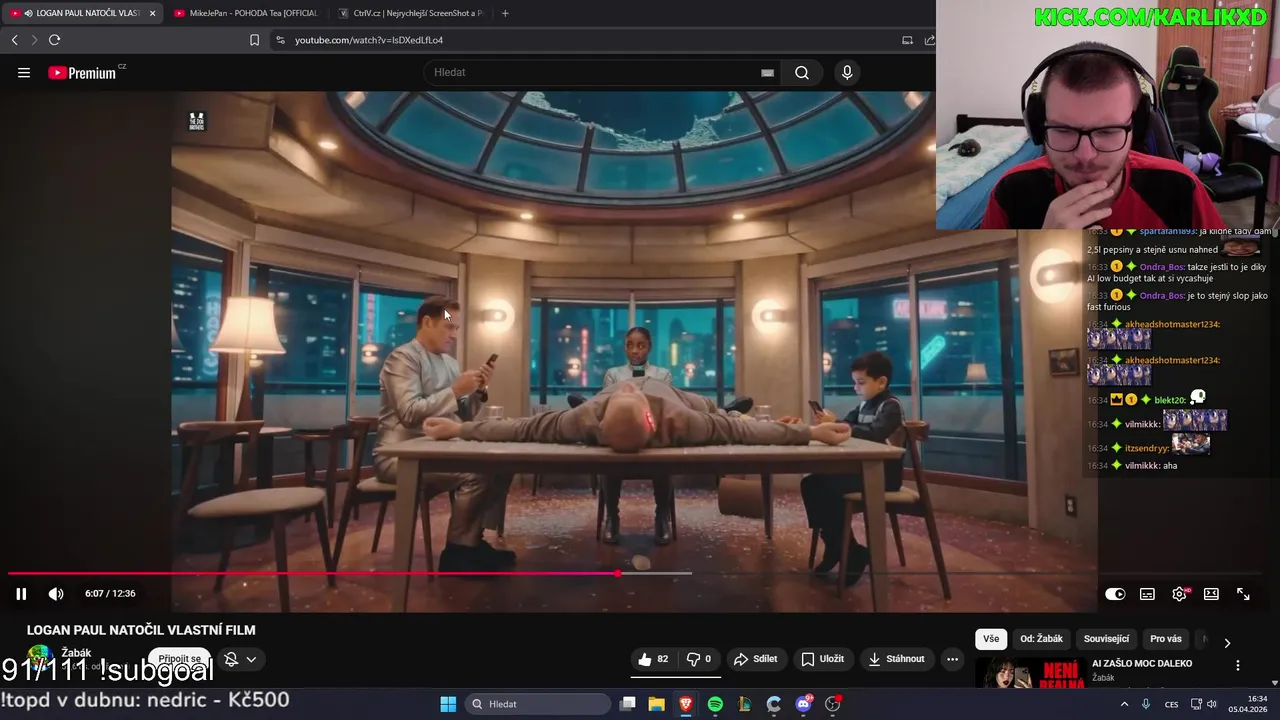Open the player settings gear
The width and height of the screenshot is (1280, 720).
coord(1179,594)
